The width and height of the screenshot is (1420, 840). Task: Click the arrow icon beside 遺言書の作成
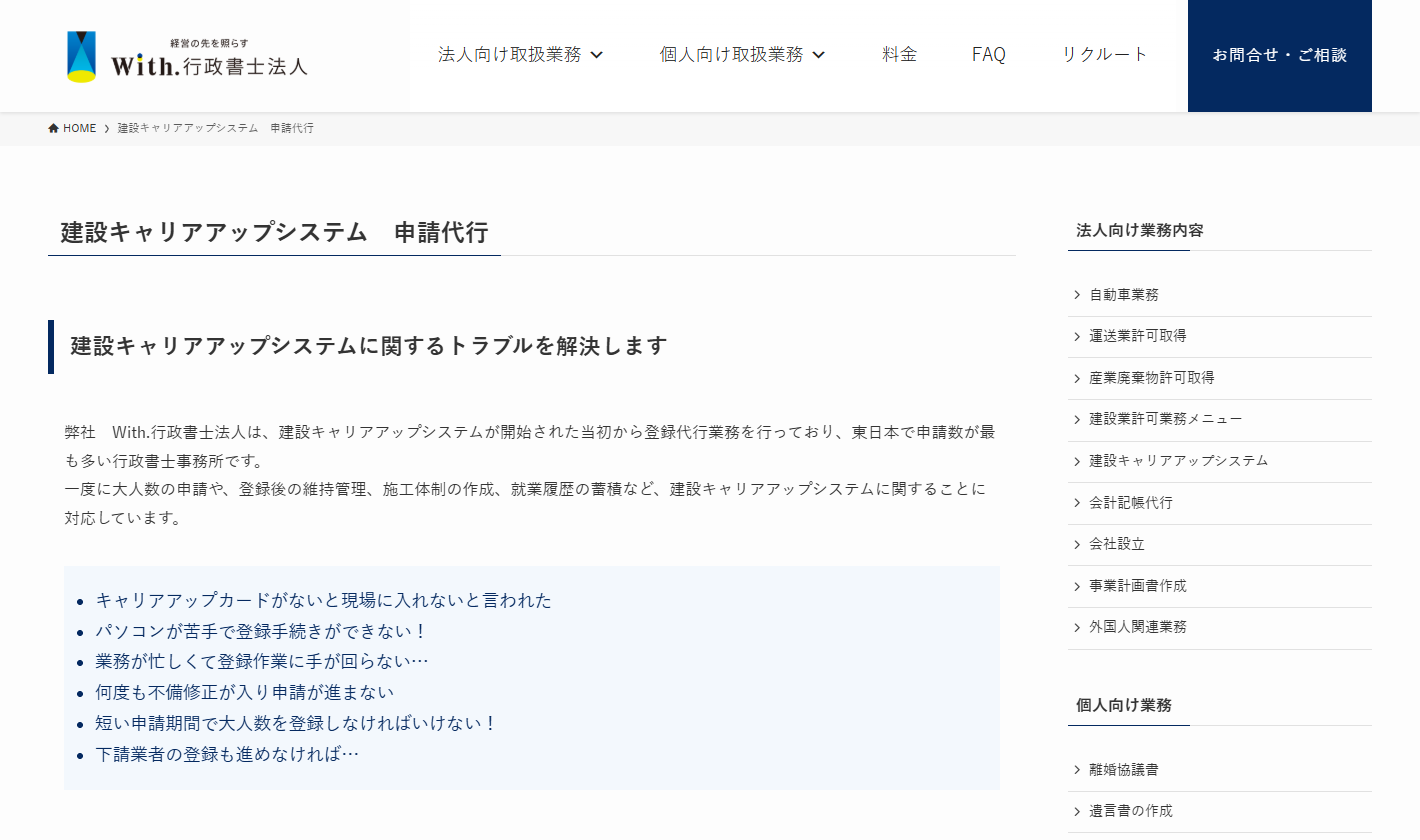click(1077, 811)
